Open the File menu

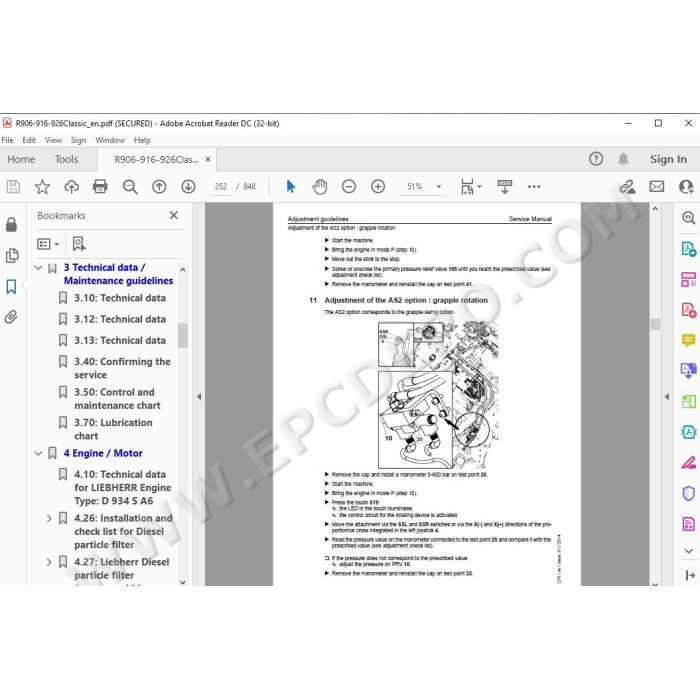(7, 140)
